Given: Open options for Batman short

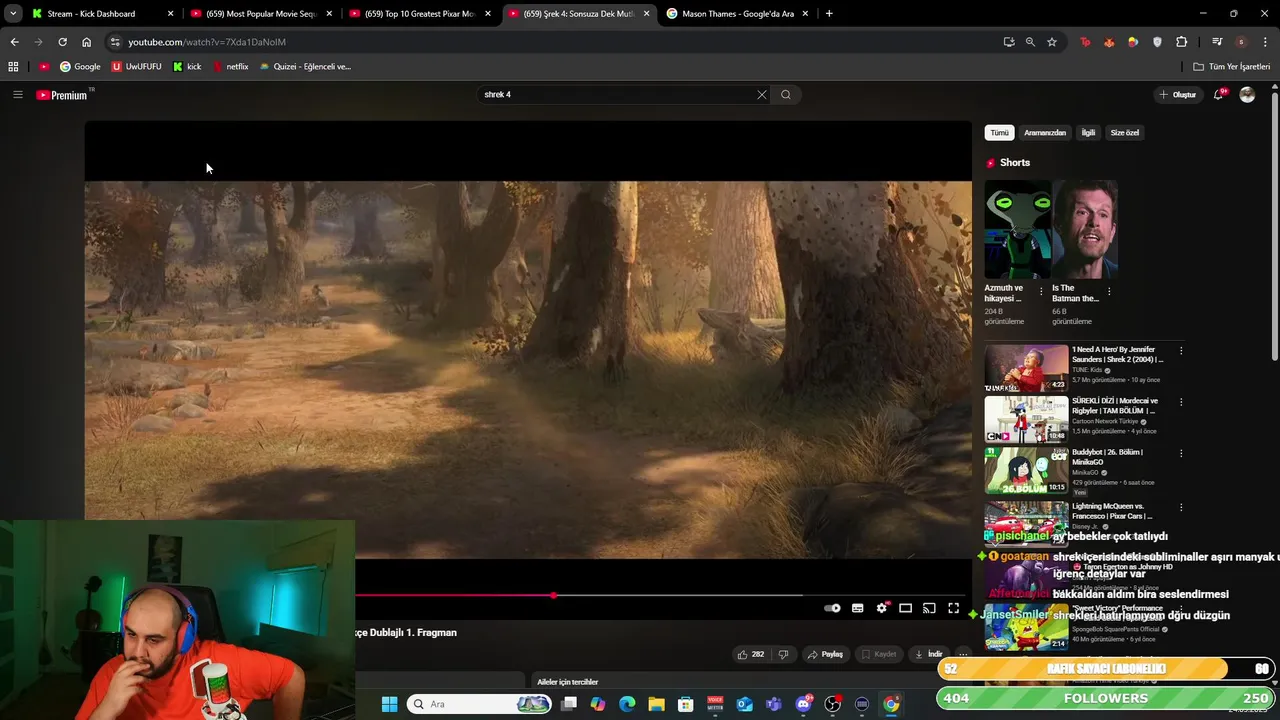Looking at the screenshot, I should (1109, 292).
